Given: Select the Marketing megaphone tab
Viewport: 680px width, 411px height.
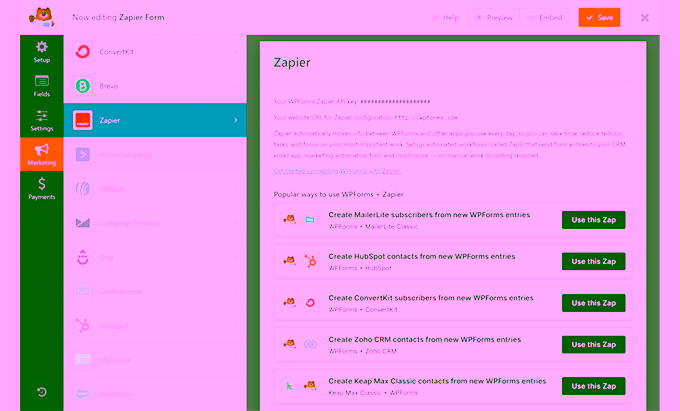Looking at the screenshot, I should [42, 155].
